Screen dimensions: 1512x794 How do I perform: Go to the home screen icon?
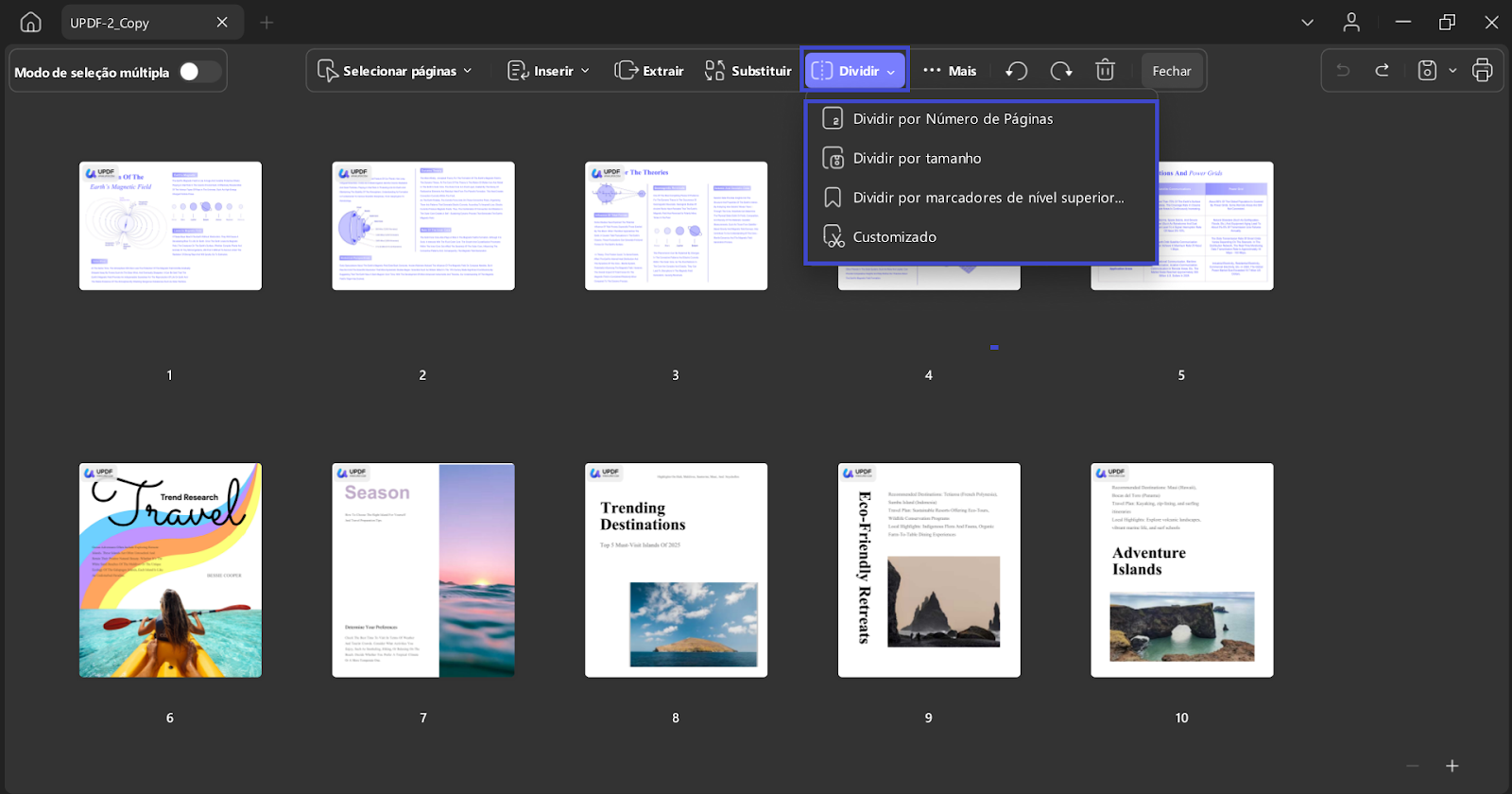pyautogui.click(x=30, y=22)
